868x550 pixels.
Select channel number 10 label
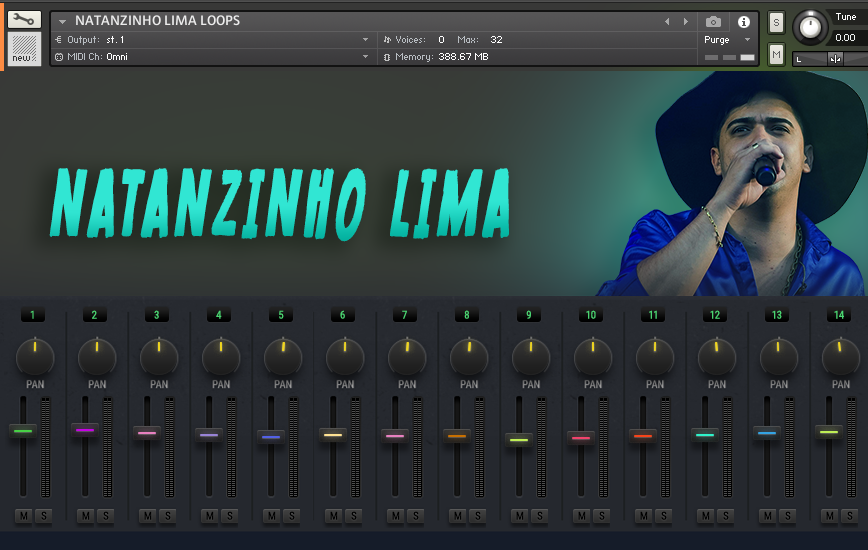[591, 315]
